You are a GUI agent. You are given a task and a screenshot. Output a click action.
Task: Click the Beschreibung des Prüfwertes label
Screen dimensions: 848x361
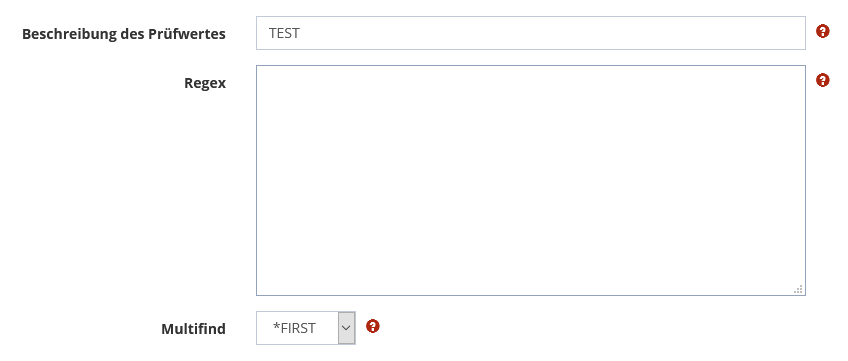coord(124,34)
